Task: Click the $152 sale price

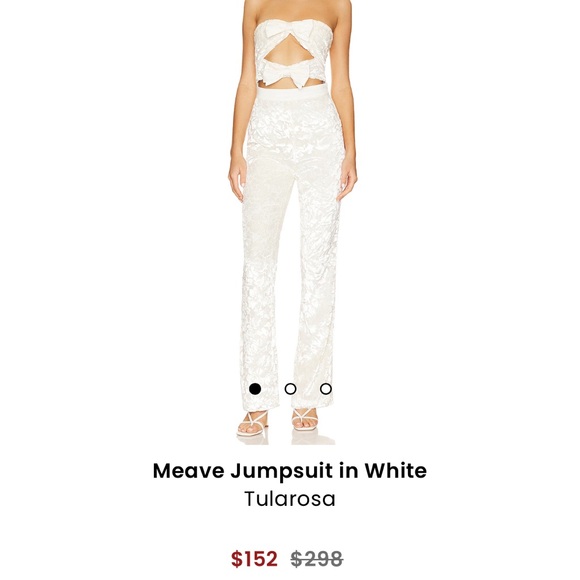Action: click(x=254, y=559)
